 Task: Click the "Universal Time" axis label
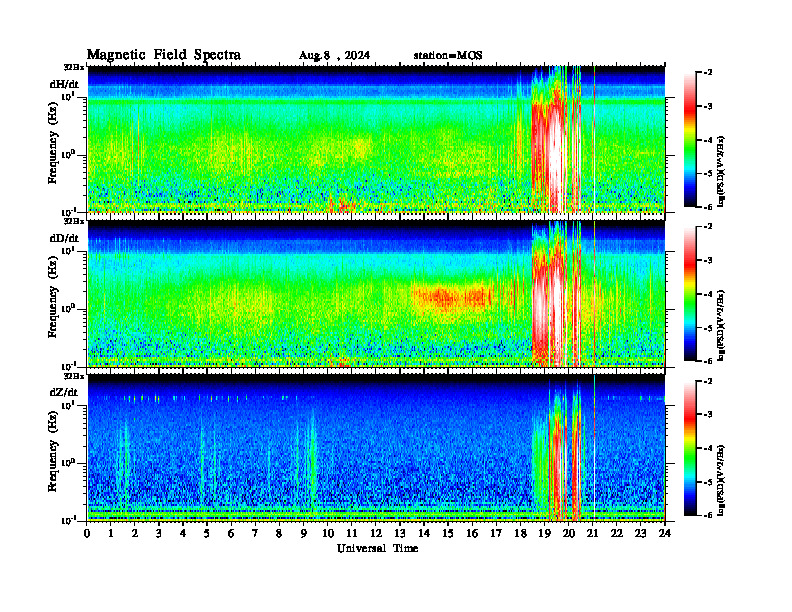377,548
